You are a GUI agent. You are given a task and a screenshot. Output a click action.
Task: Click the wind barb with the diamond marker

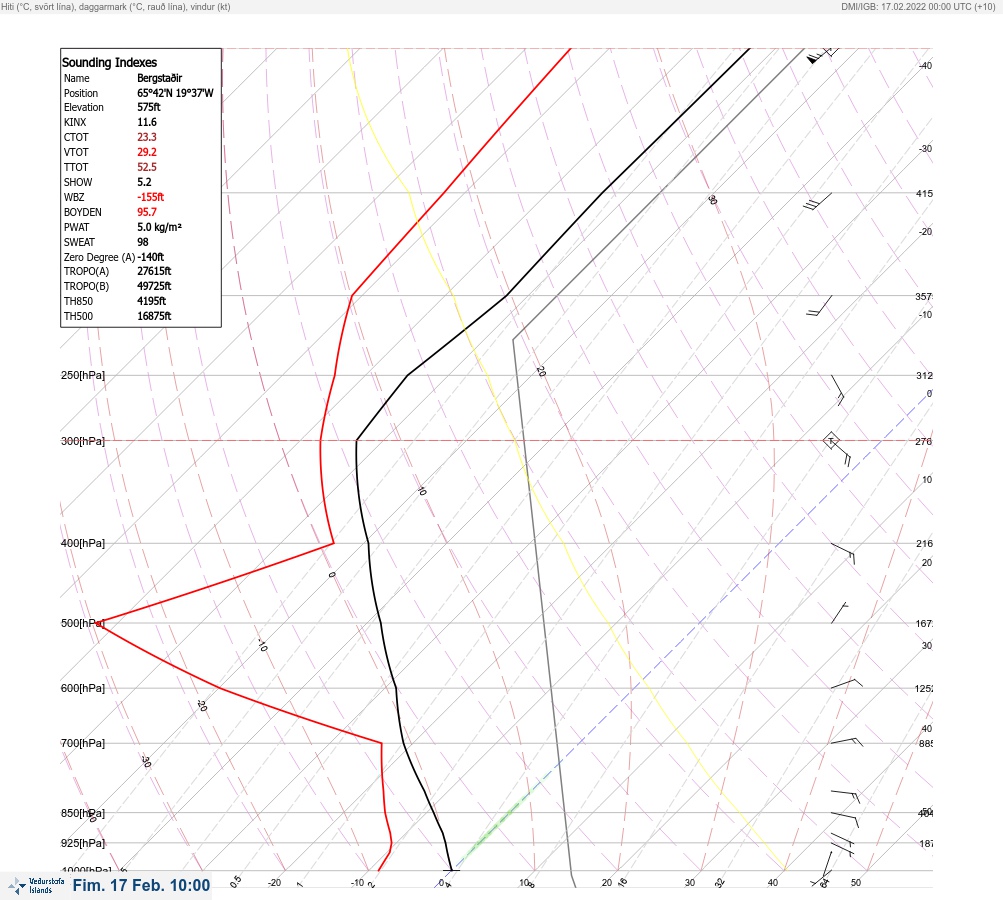click(x=836, y=448)
